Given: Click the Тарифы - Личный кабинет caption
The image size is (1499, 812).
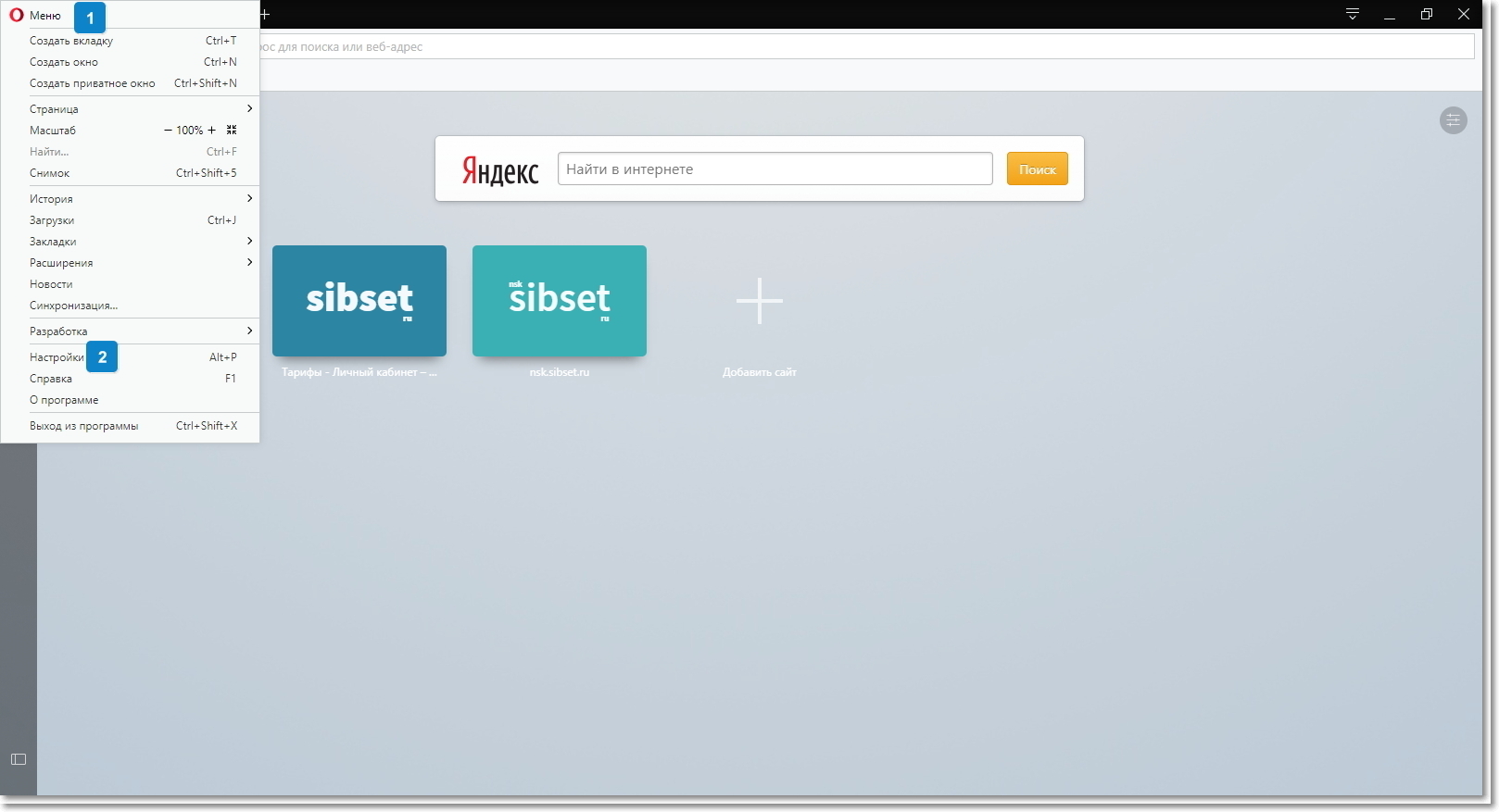Looking at the screenshot, I should (x=359, y=372).
